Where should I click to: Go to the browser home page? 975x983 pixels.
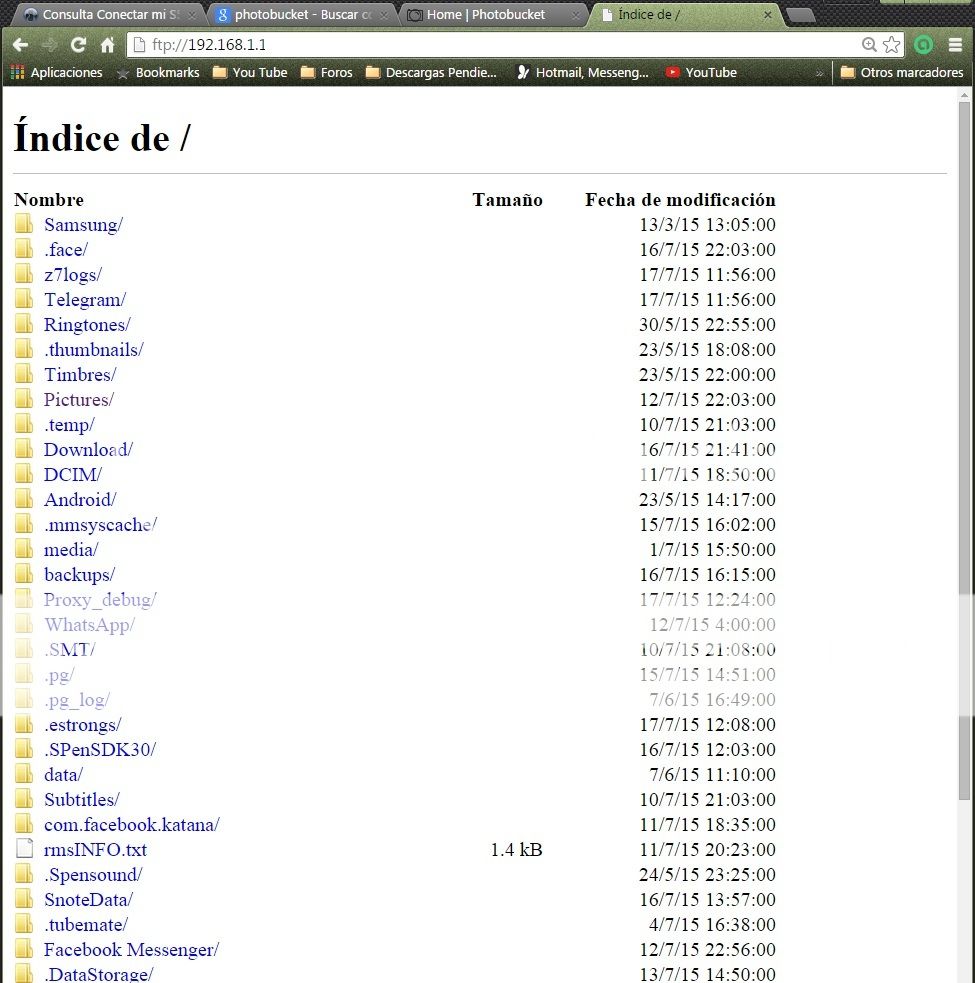107,45
